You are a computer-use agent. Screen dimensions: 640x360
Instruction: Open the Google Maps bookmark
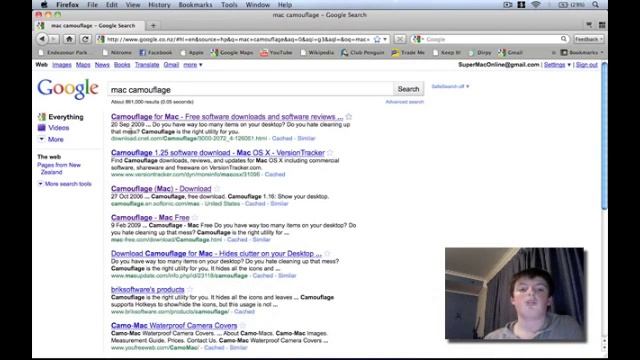232,53
